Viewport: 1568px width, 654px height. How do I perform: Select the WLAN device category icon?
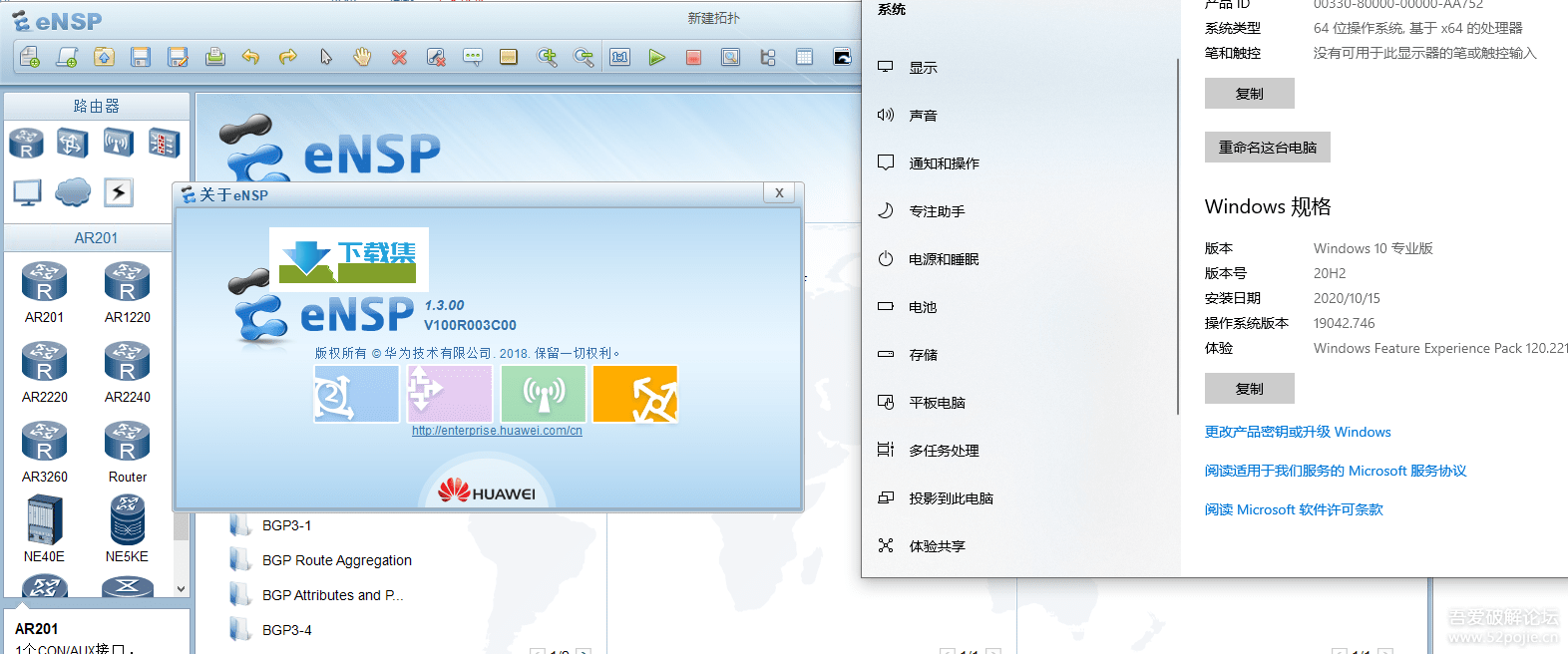[x=118, y=143]
